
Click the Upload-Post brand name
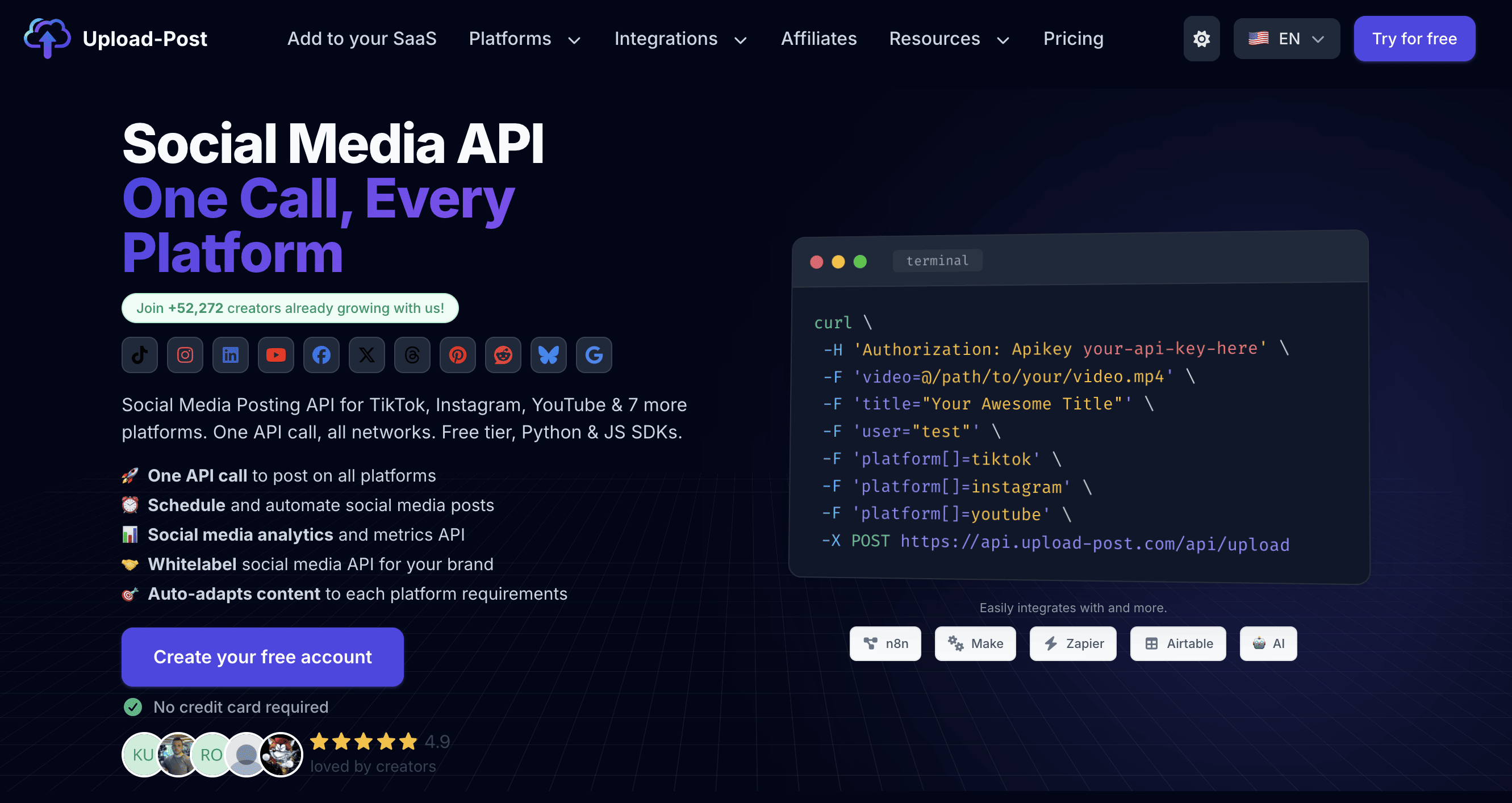144,39
